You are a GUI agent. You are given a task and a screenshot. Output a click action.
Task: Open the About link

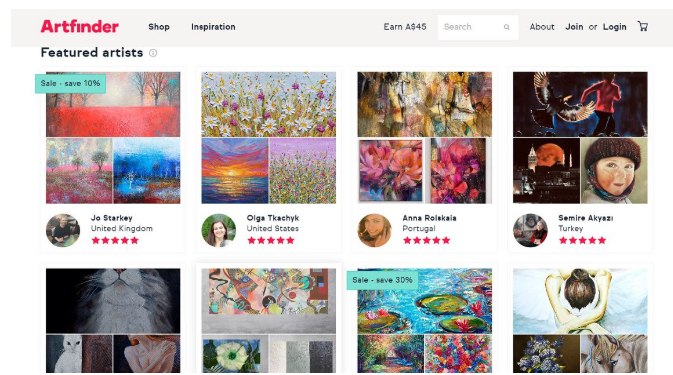pyautogui.click(x=542, y=27)
